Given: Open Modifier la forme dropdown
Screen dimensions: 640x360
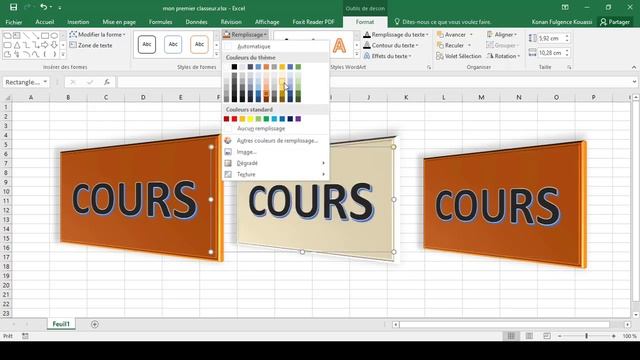Looking at the screenshot, I should (x=98, y=35).
